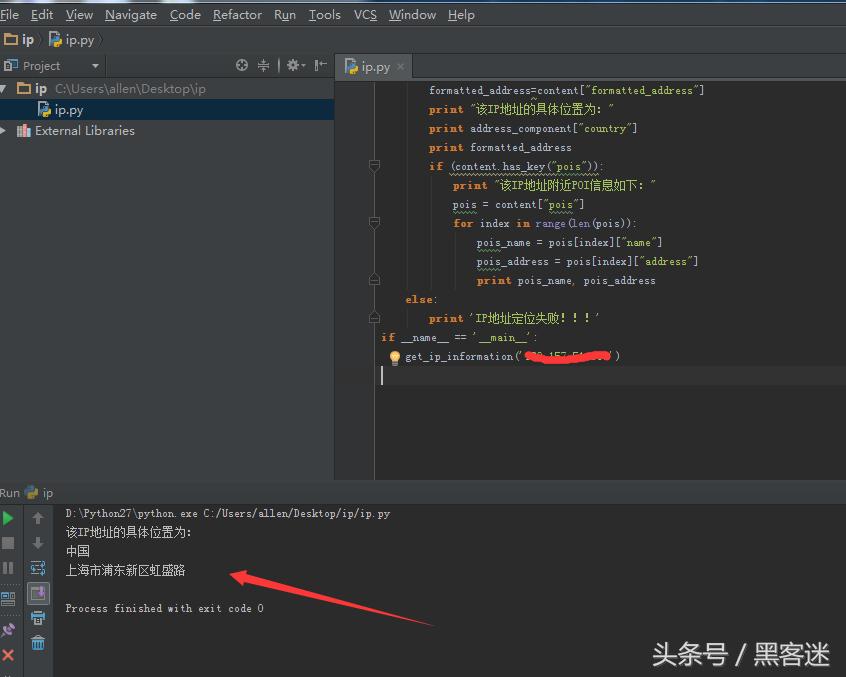Select ip.py file in project tree

pos(68,110)
